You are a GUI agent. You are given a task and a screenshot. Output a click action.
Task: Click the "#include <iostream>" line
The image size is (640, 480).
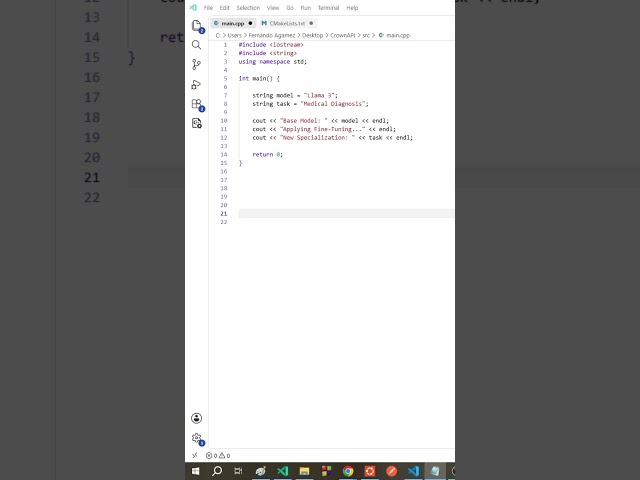click(x=271, y=44)
